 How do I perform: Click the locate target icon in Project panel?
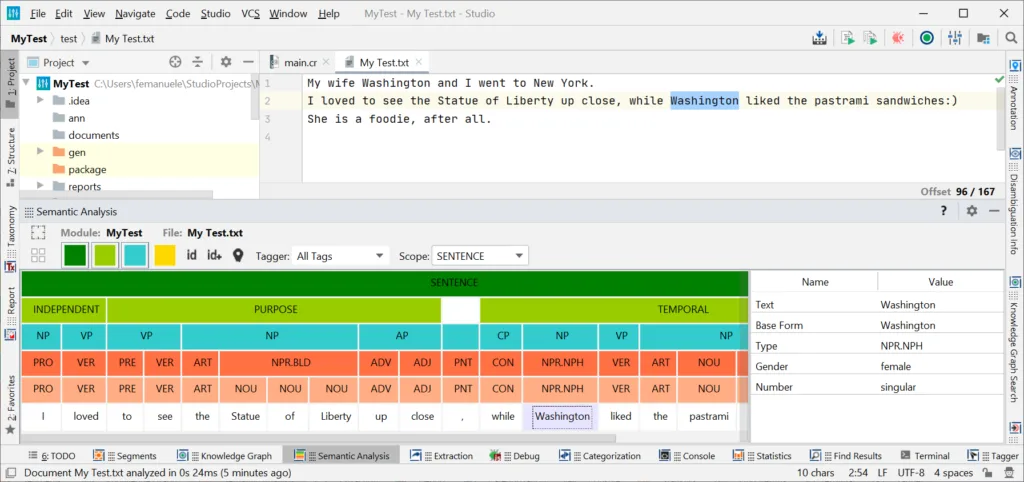coord(175,62)
